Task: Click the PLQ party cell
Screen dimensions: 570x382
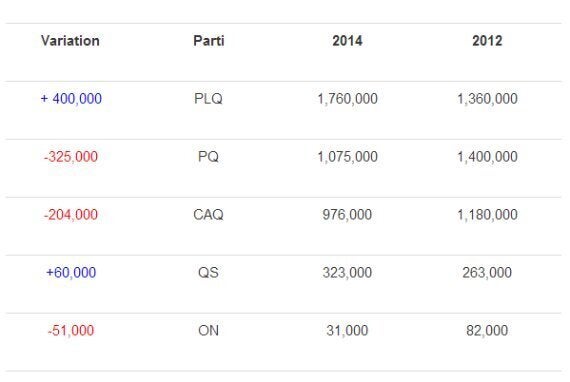Action: [x=208, y=98]
